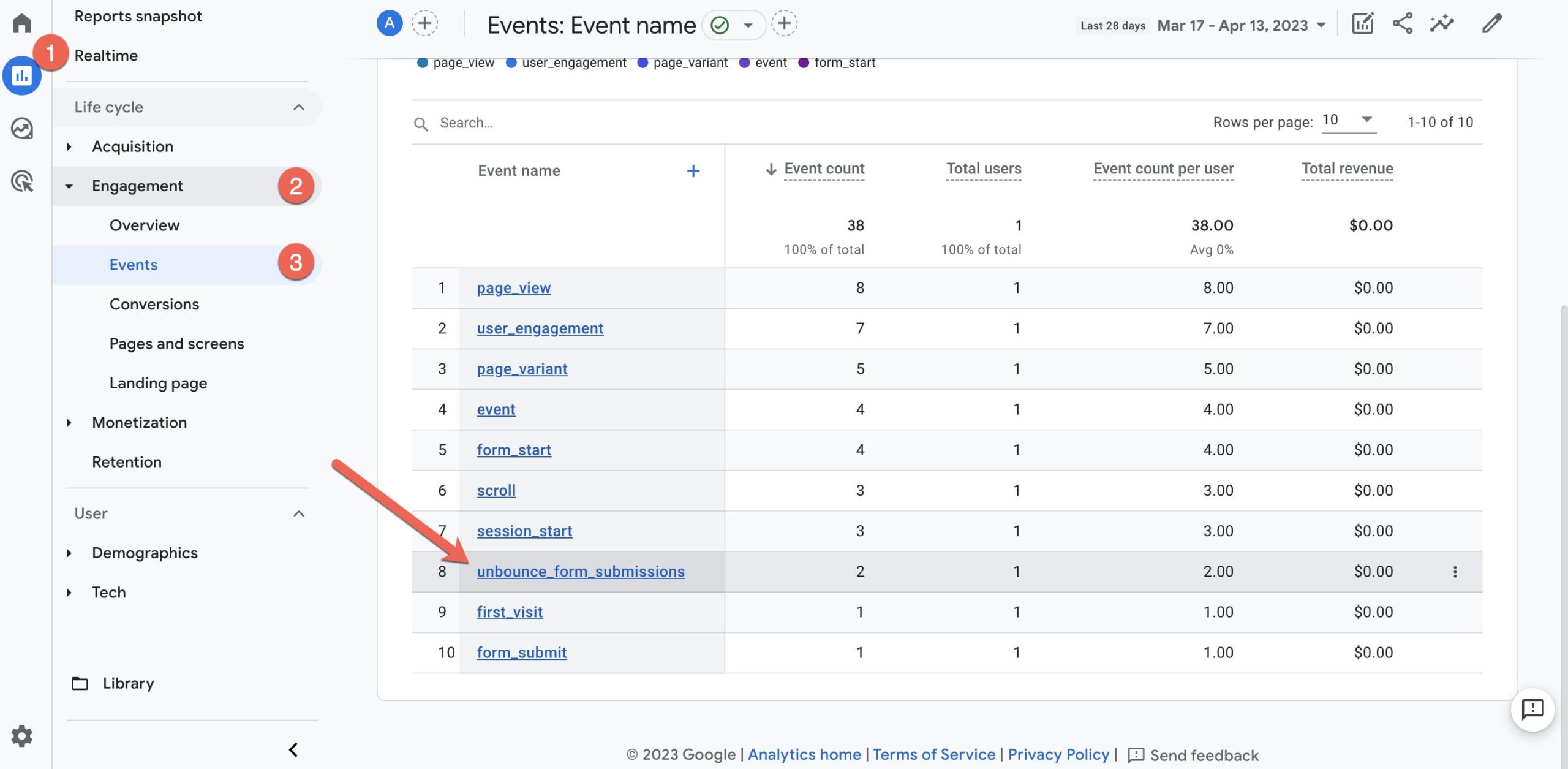The height and width of the screenshot is (769, 1568).
Task: Share this report
Action: pyautogui.click(x=1403, y=23)
